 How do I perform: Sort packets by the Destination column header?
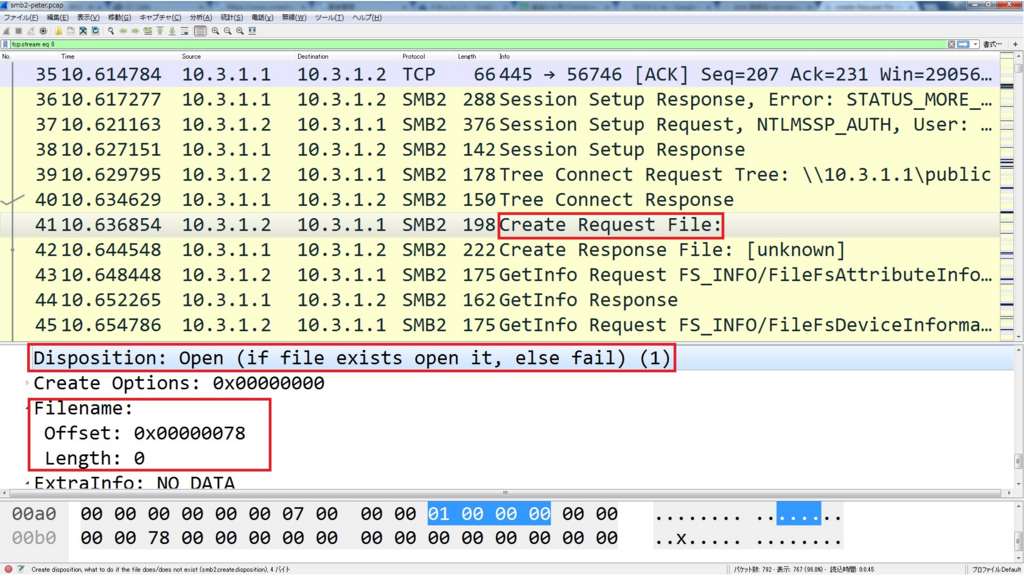pyautogui.click(x=313, y=57)
